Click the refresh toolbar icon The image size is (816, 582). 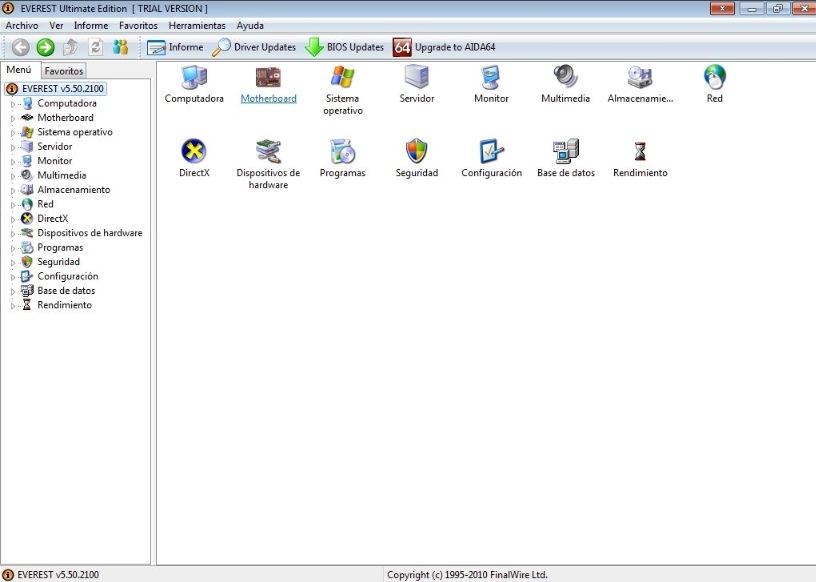click(x=96, y=47)
